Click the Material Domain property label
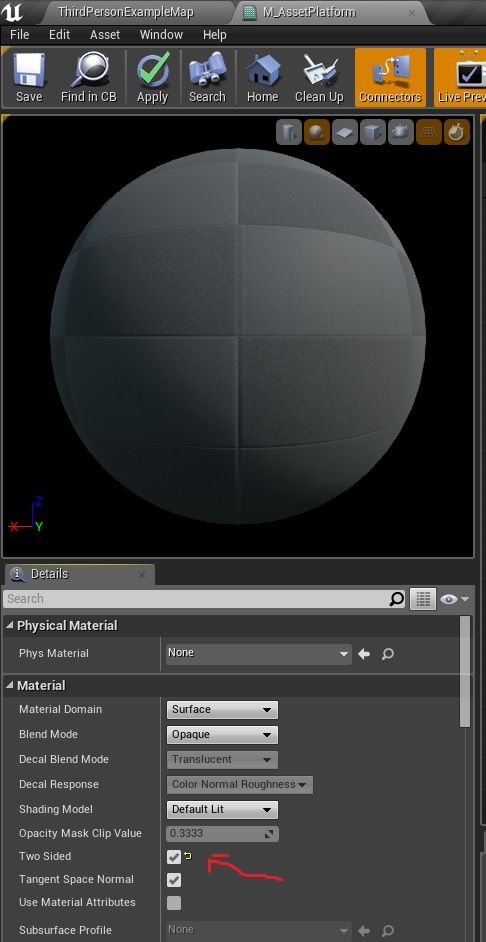 click(61, 710)
